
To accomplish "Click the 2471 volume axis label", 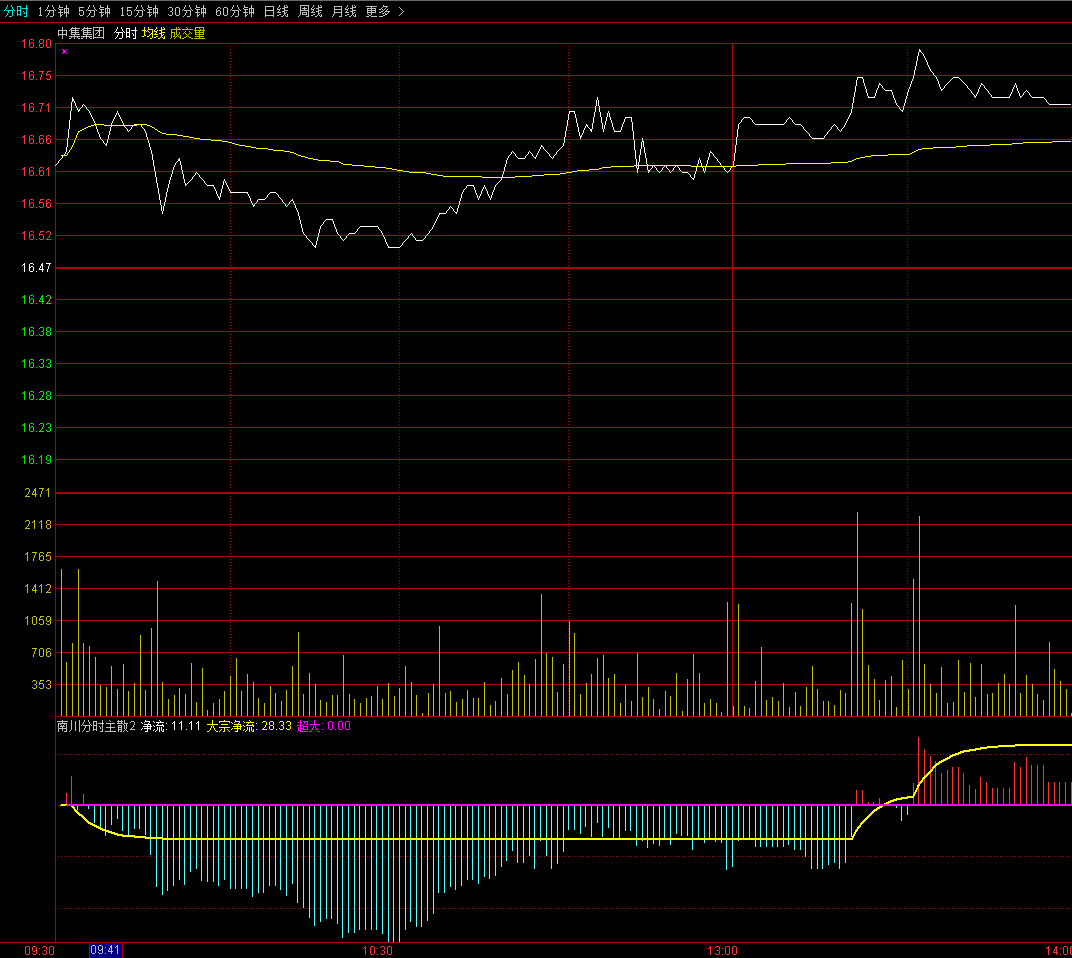I will [x=38, y=492].
